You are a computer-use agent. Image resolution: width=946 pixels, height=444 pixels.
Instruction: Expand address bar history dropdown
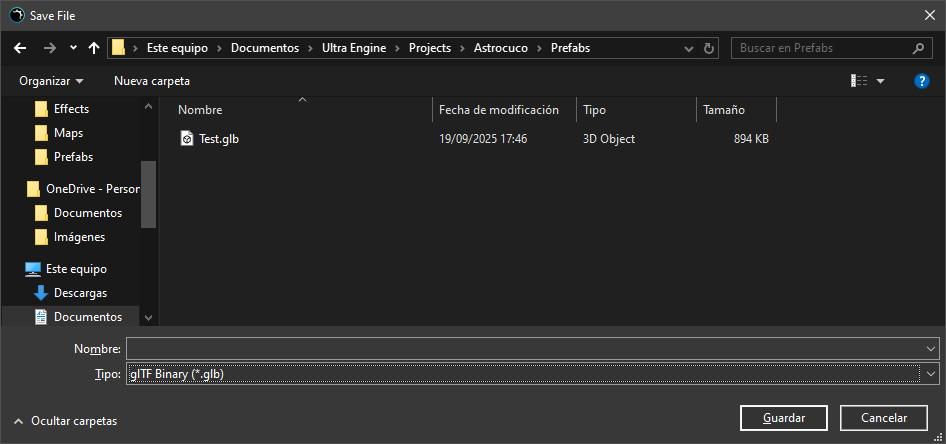tap(689, 48)
